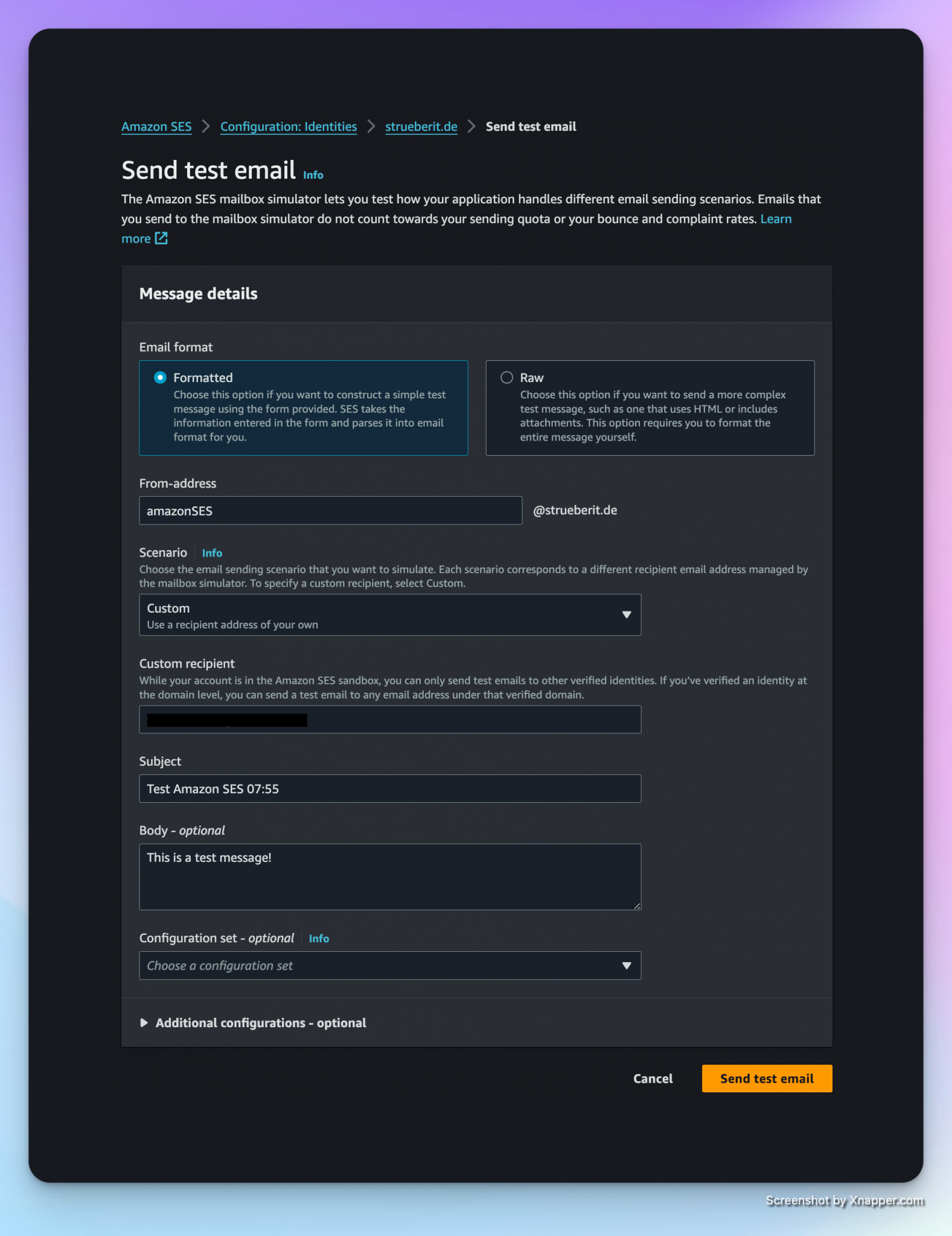Click the Info icon next to page title
Screen dimensions: 952x1236
point(313,175)
